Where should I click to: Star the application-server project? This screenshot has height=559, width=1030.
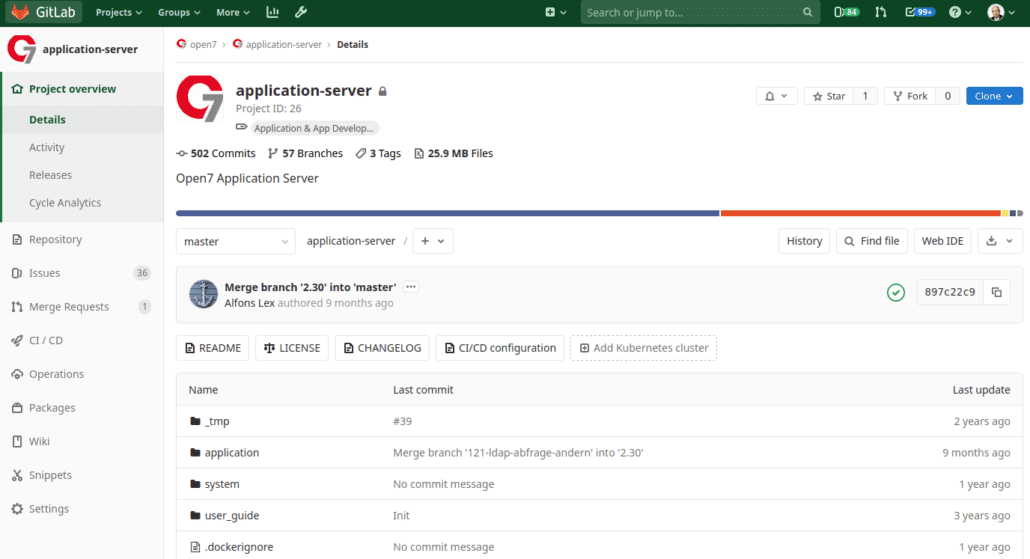coord(829,96)
